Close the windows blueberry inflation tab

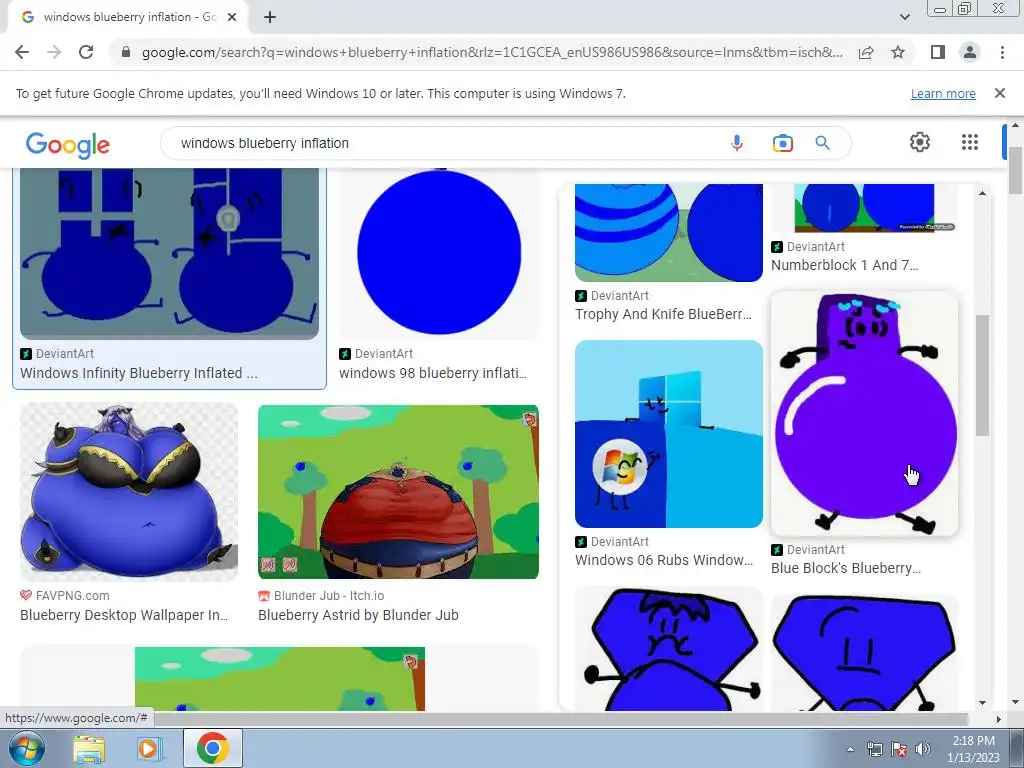232,18
